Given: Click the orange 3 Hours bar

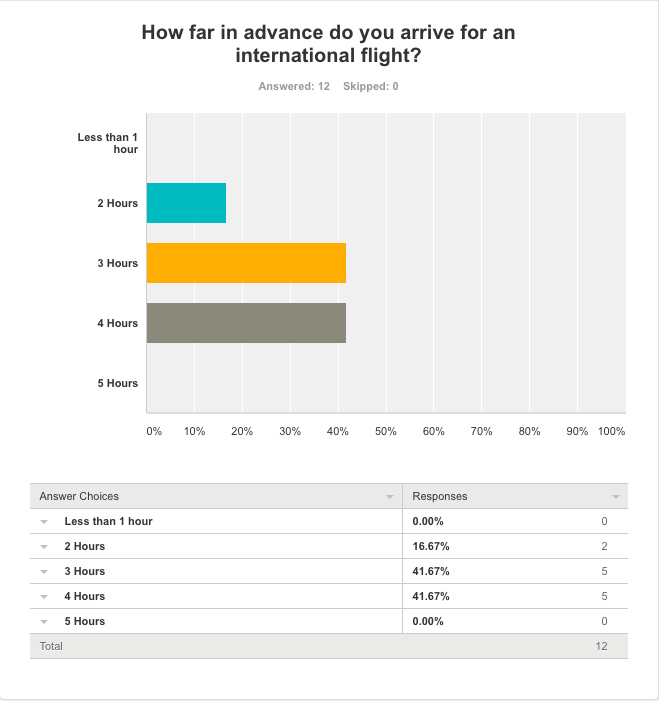Looking at the screenshot, I should 246,263.
